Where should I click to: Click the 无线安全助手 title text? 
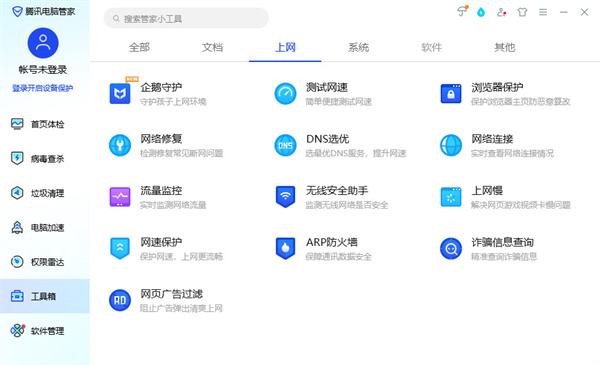pyautogui.click(x=337, y=190)
